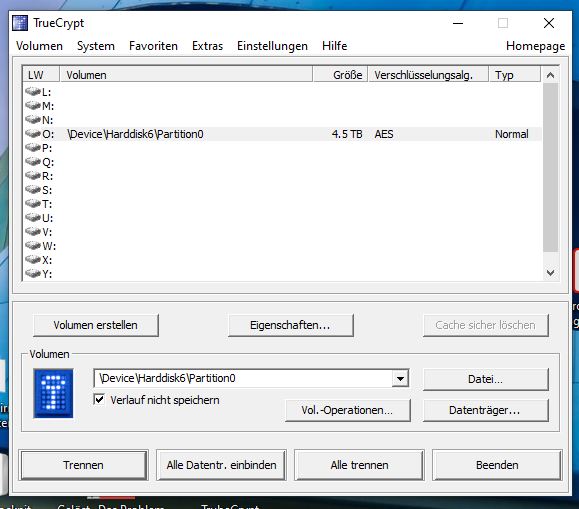
Task: Click the drive list scrollbar up arrow
Action: tap(550, 75)
